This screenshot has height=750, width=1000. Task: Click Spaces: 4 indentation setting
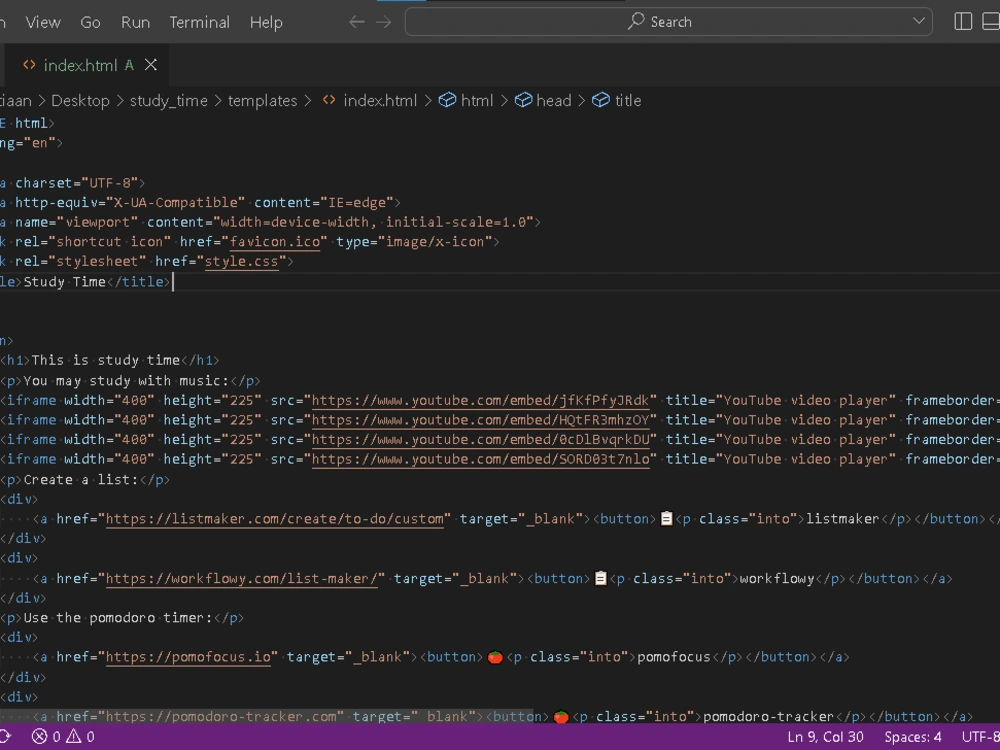click(913, 737)
